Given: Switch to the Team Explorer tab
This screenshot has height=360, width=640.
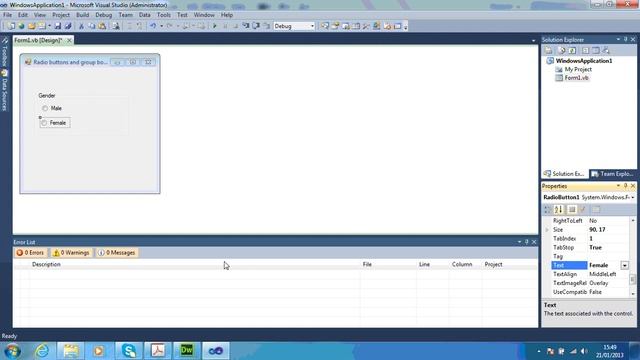Looking at the screenshot, I should tap(612, 174).
